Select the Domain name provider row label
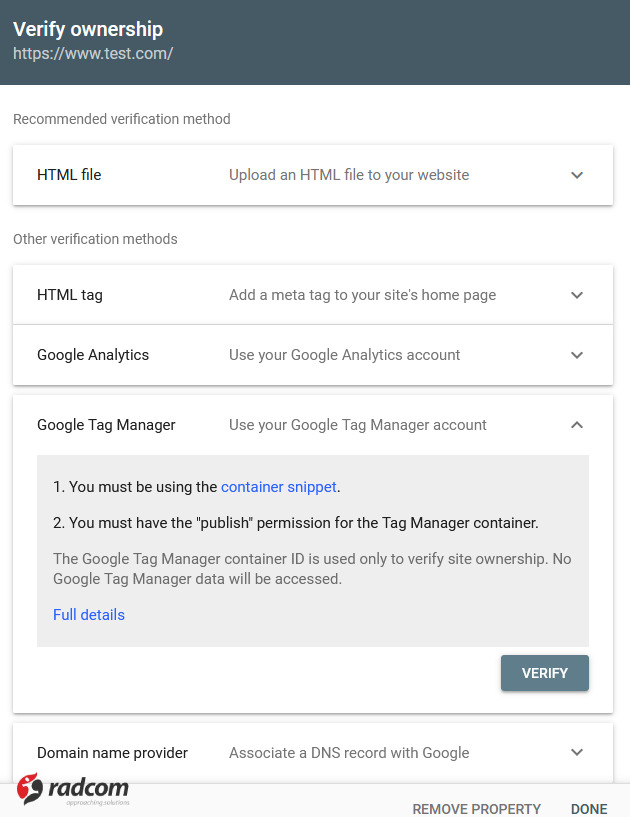This screenshot has height=817, width=630. tap(111, 752)
